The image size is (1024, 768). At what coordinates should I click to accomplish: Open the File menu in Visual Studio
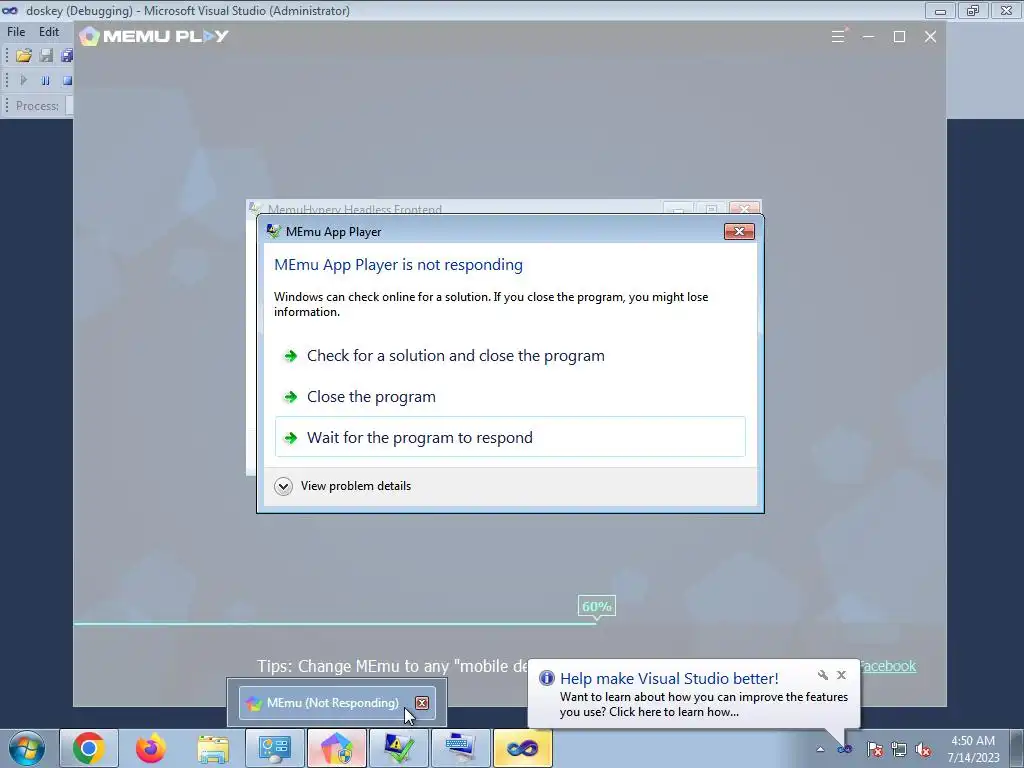tap(16, 31)
